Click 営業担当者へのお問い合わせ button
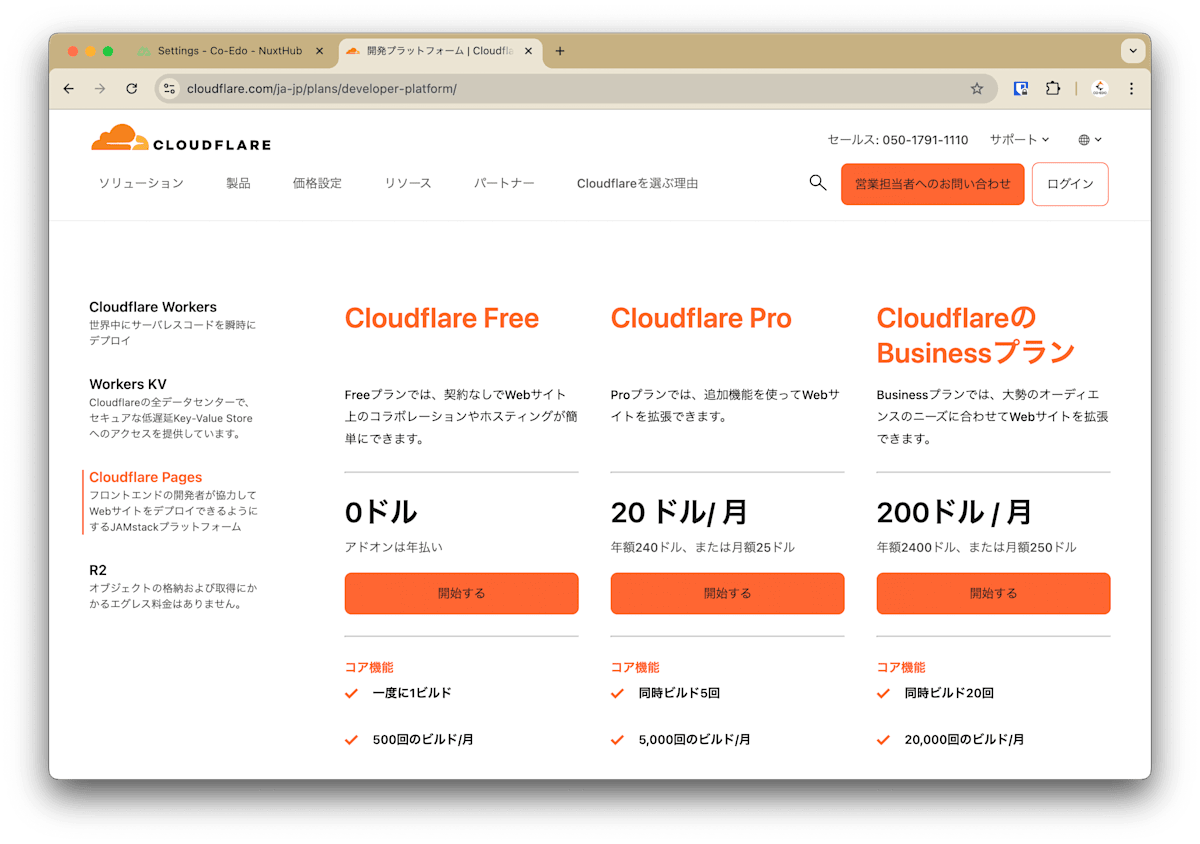Image resolution: width=1200 pixels, height=844 pixels. point(933,184)
